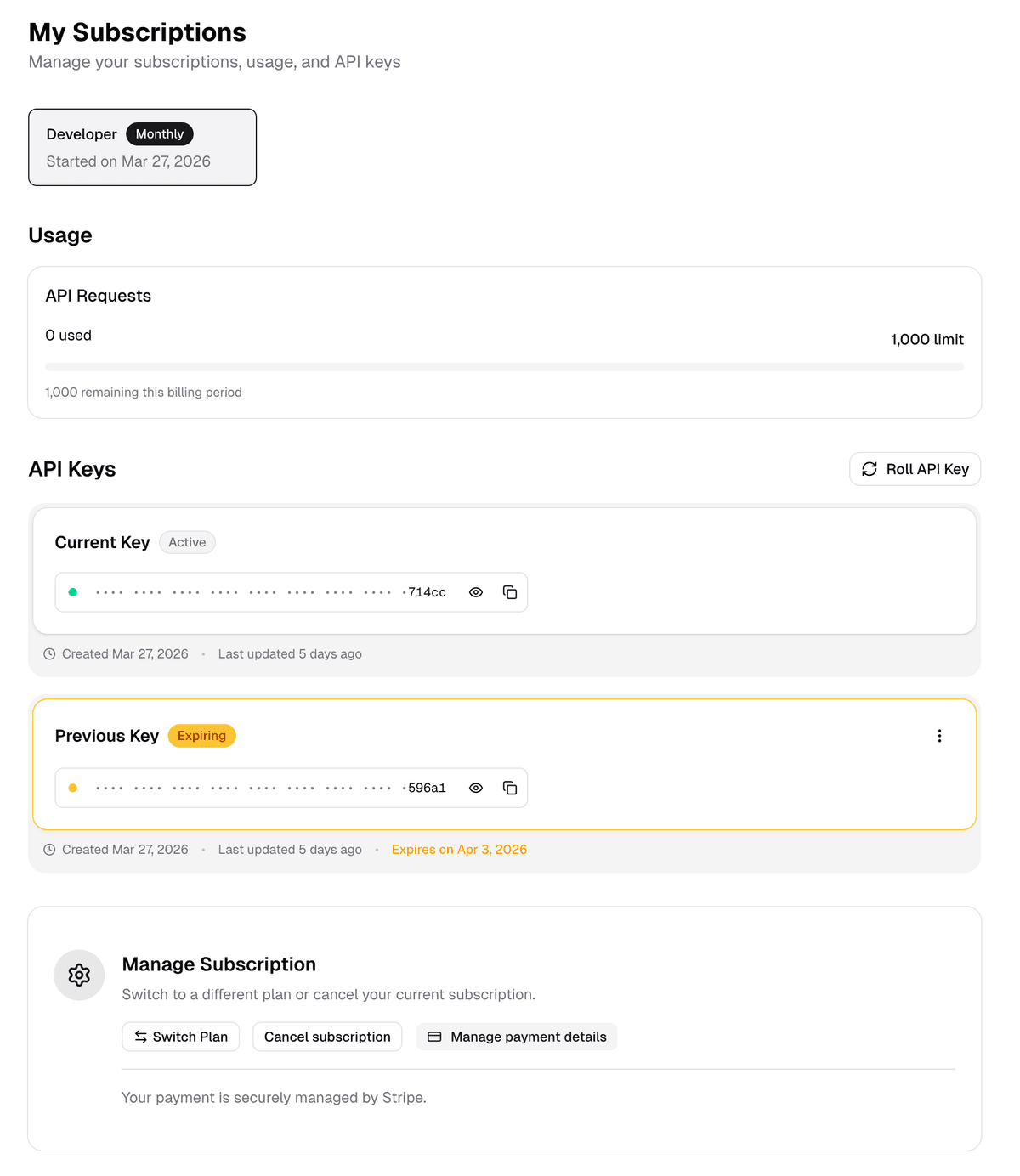Reveal the Previous Key using the eye icon
1020x1176 pixels.
[475, 788]
